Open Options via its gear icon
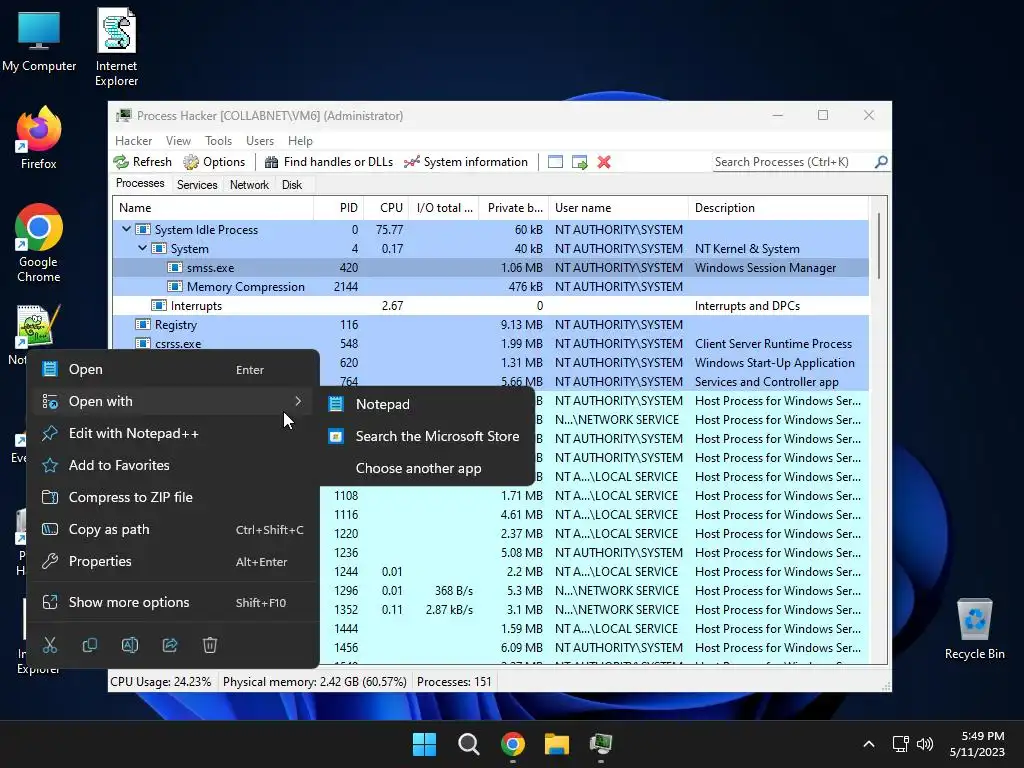The width and height of the screenshot is (1024, 768). click(x=191, y=162)
